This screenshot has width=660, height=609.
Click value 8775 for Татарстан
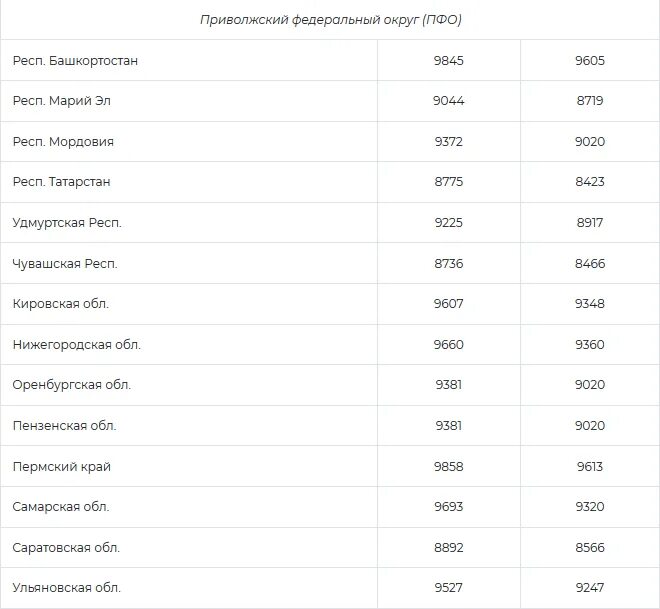click(x=449, y=182)
